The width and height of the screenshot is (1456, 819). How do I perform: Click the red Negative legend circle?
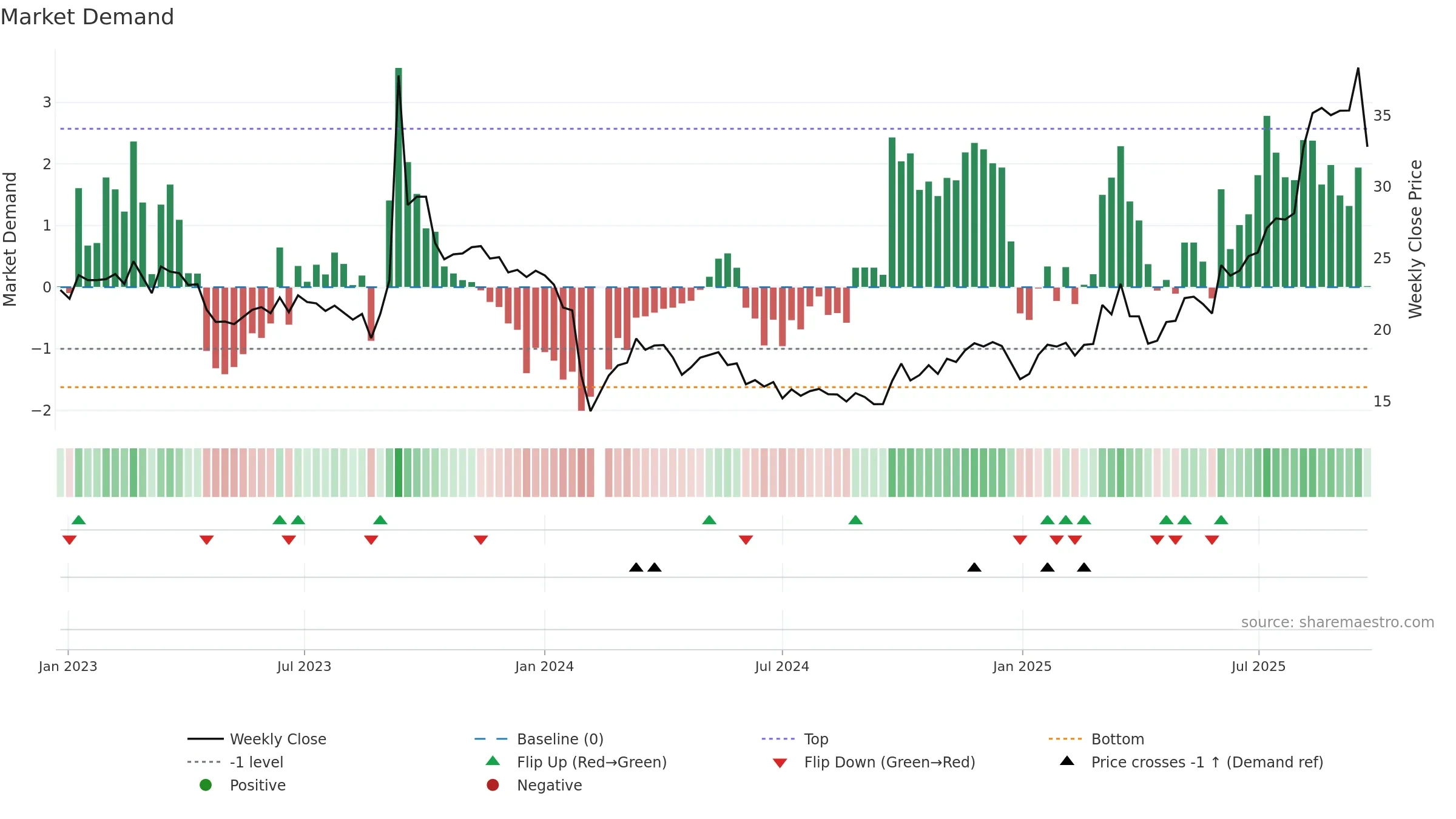(493, 785)
